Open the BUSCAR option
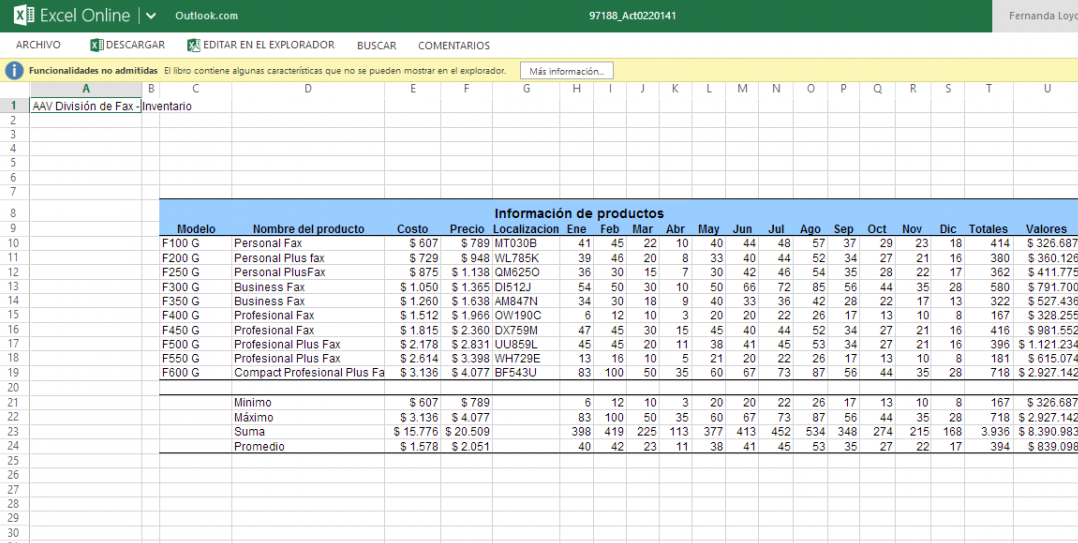This screenshot has height=543, width=1078. click(x=376, y=45)
